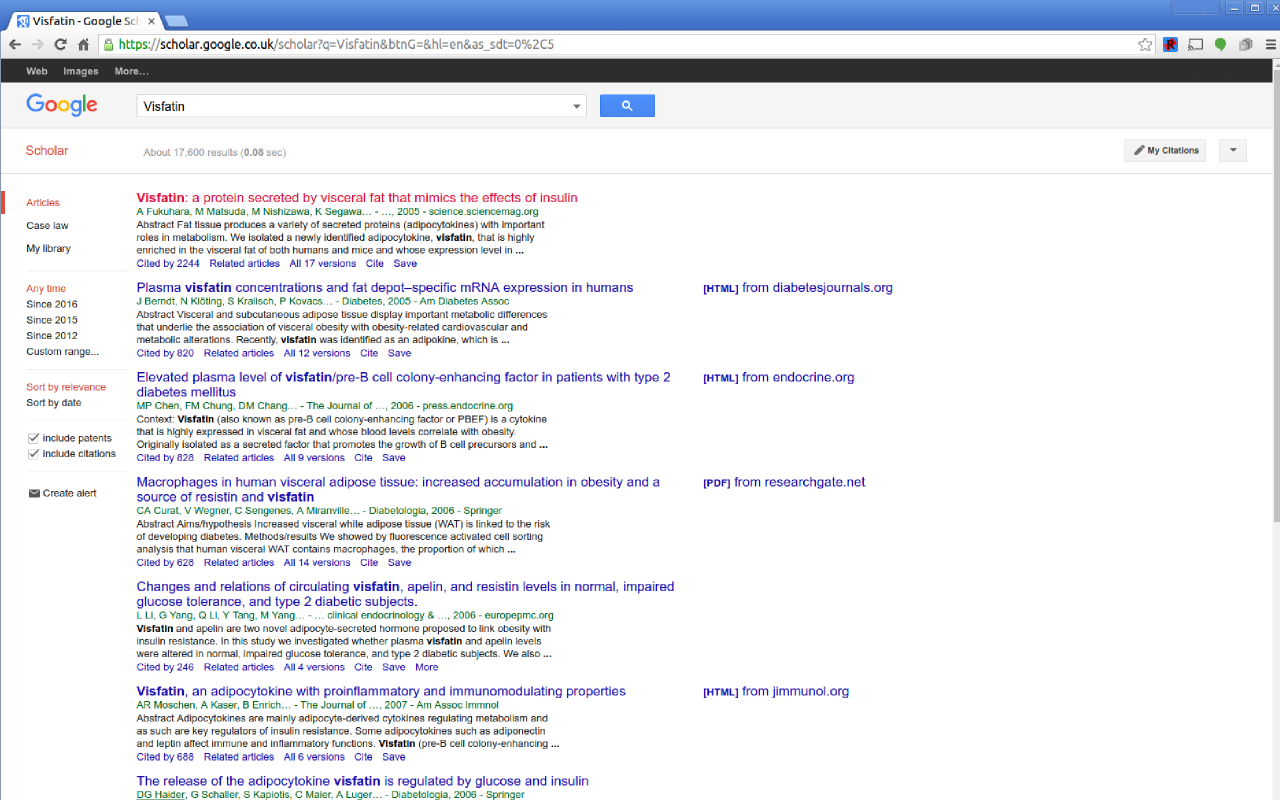Click the browser forward arrow
The width and height of the screenshot is (1280, 800).
[37, 44]
